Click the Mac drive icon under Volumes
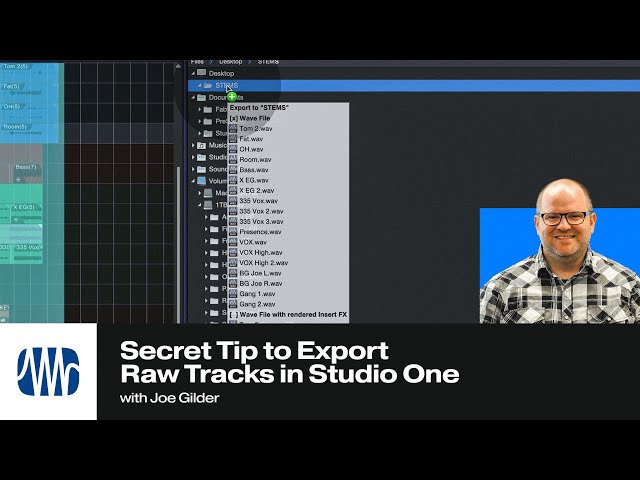The image size is (640, 480). point(208,193)
